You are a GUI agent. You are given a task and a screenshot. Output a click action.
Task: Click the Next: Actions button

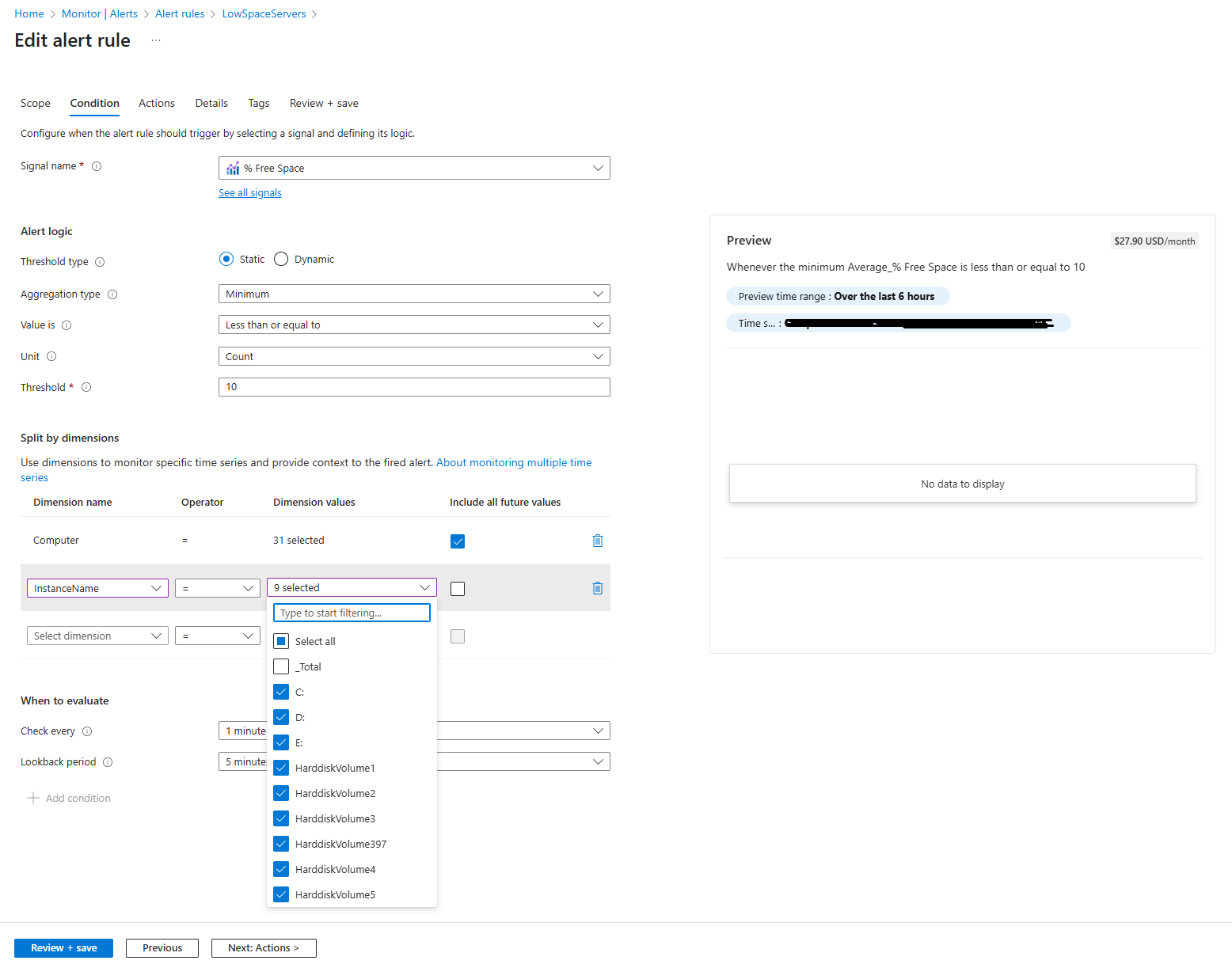pos(264,948)
